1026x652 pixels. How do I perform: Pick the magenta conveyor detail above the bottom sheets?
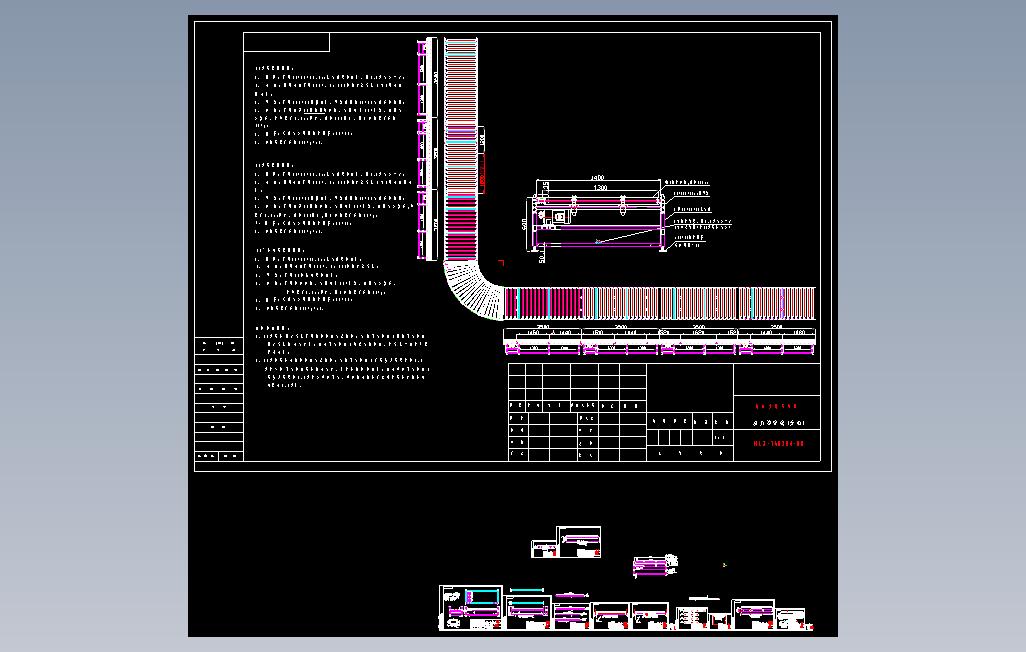(655, 565)
